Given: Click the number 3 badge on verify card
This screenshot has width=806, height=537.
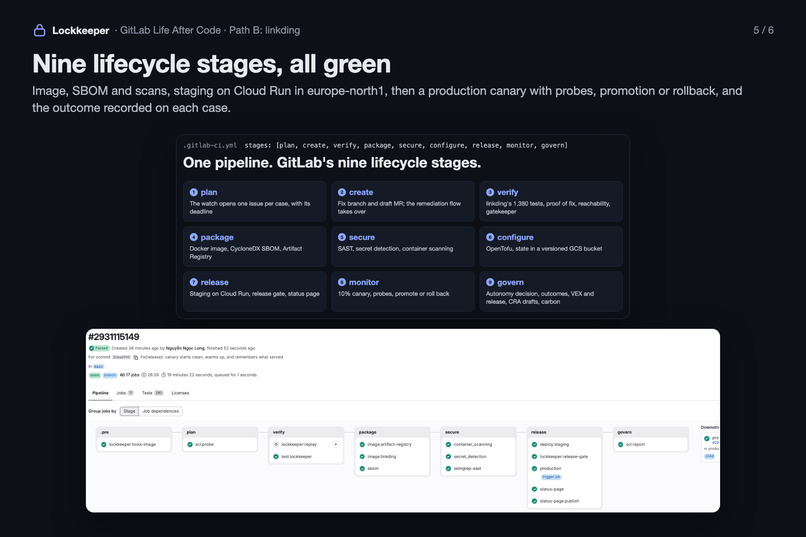Looking at the screenshot, I should 490,192.
